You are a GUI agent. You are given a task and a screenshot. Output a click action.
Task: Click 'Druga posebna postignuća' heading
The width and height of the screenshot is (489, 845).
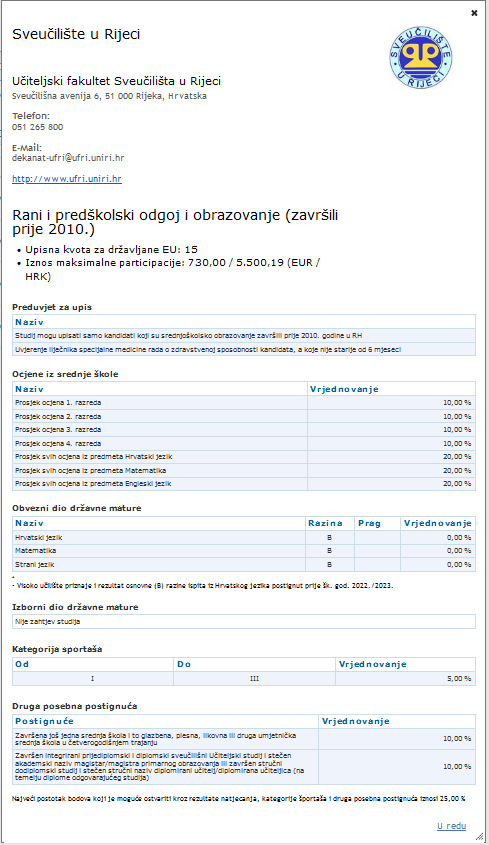(x=74, y=706)
